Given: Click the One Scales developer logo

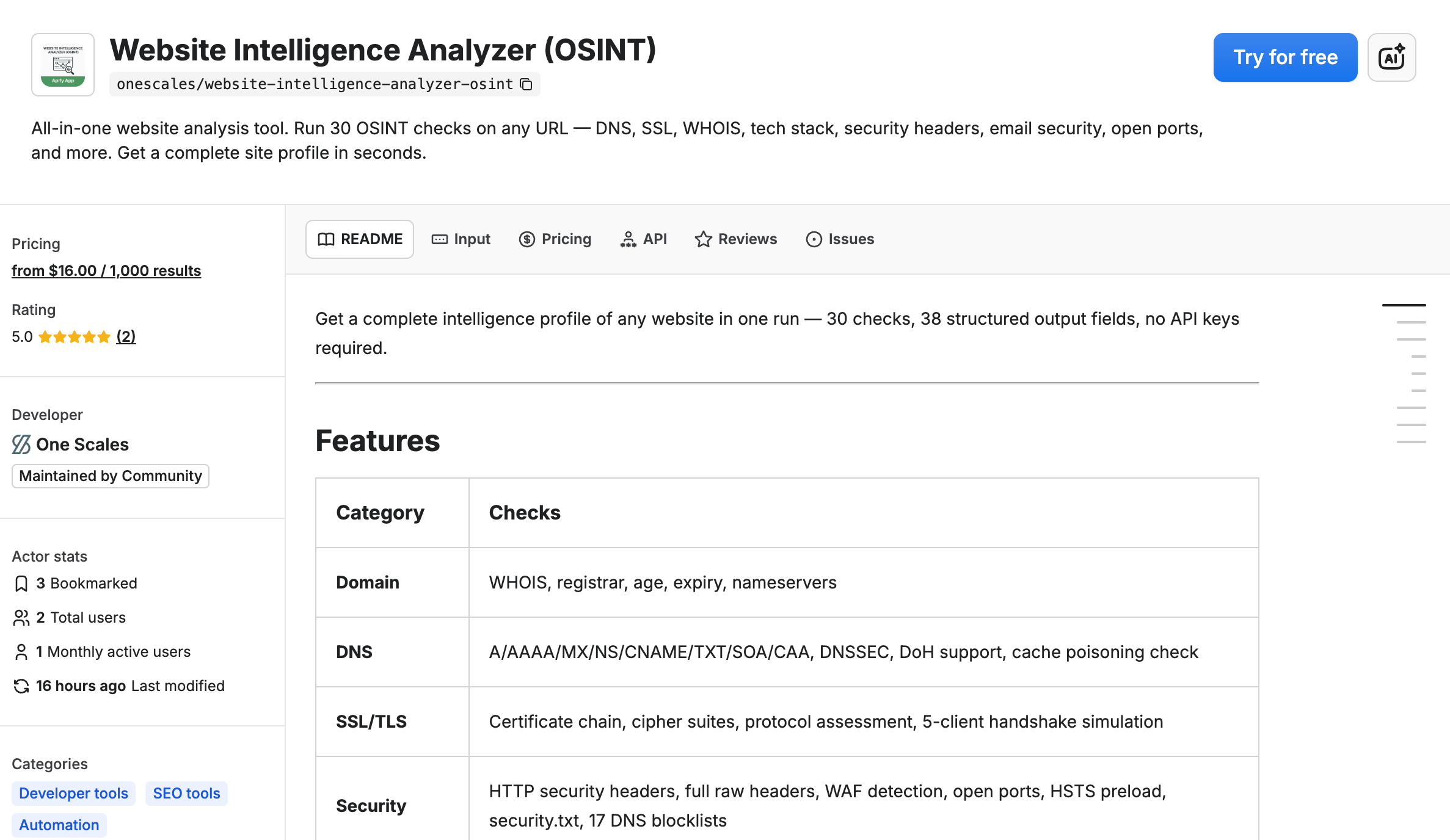Looking at the screenshot, I should tap(20, 444).
